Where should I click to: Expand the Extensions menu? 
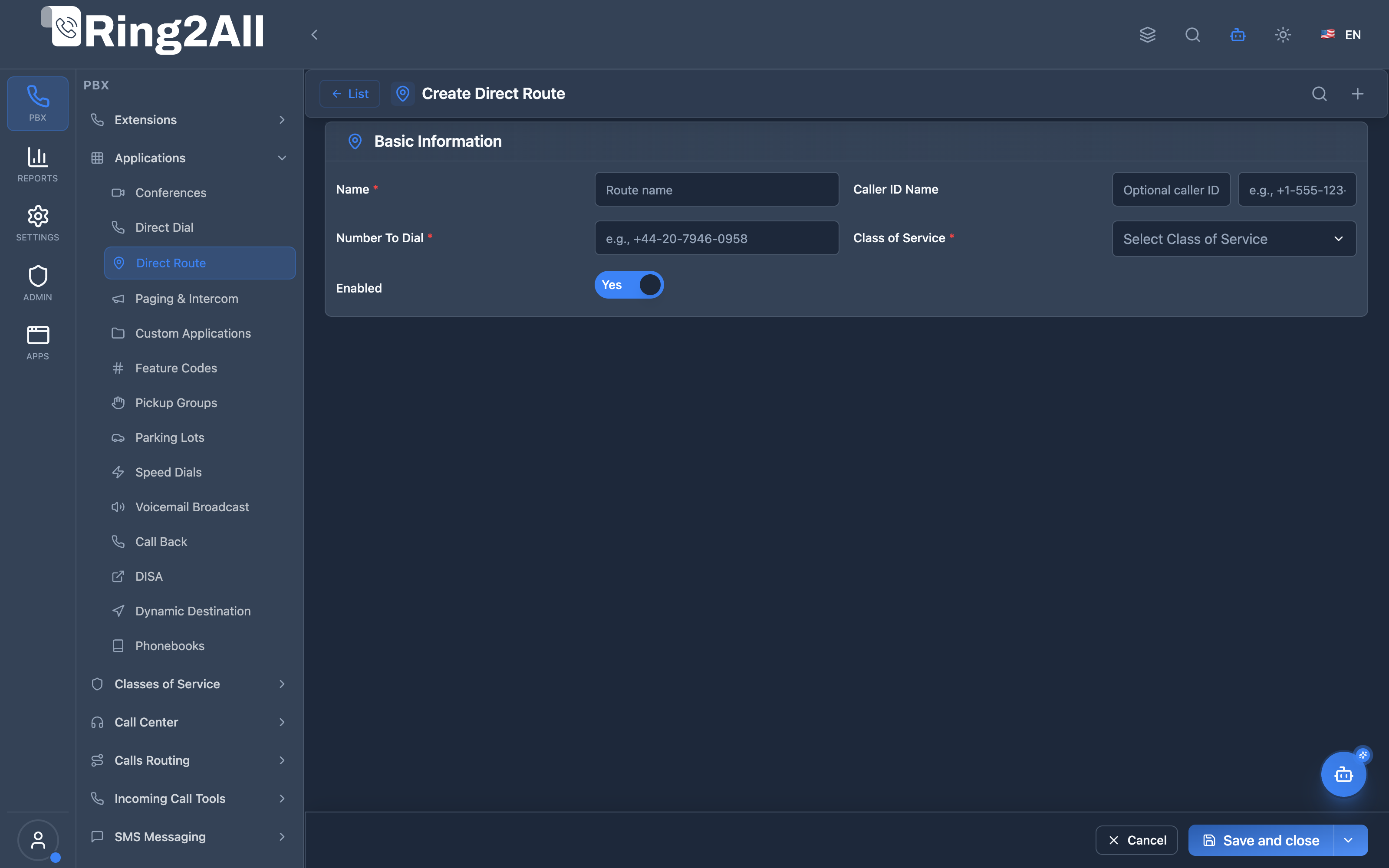pos(189,120)
